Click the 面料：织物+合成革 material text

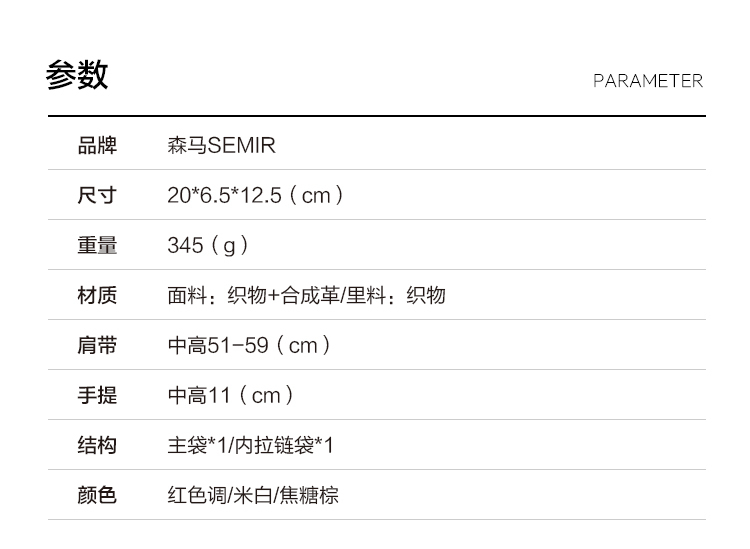(253, 296)
